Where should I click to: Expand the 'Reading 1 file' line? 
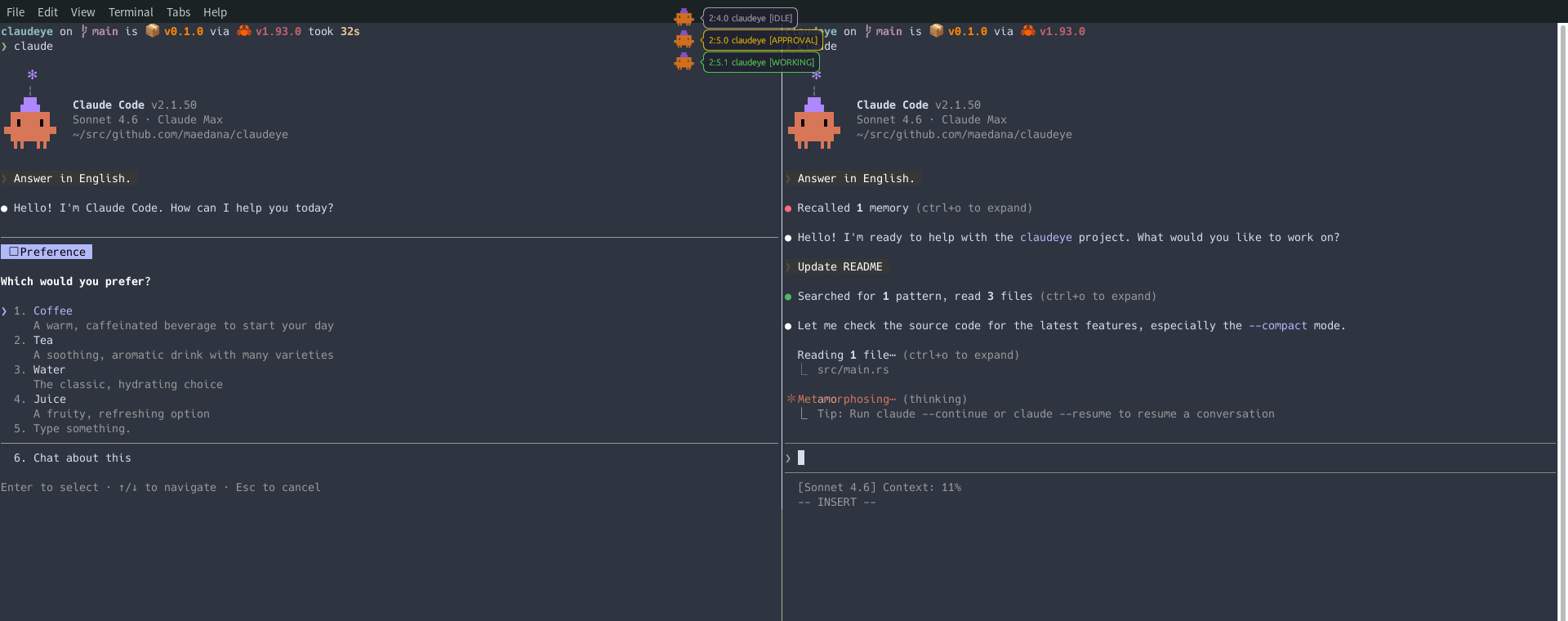click(908, 355)
